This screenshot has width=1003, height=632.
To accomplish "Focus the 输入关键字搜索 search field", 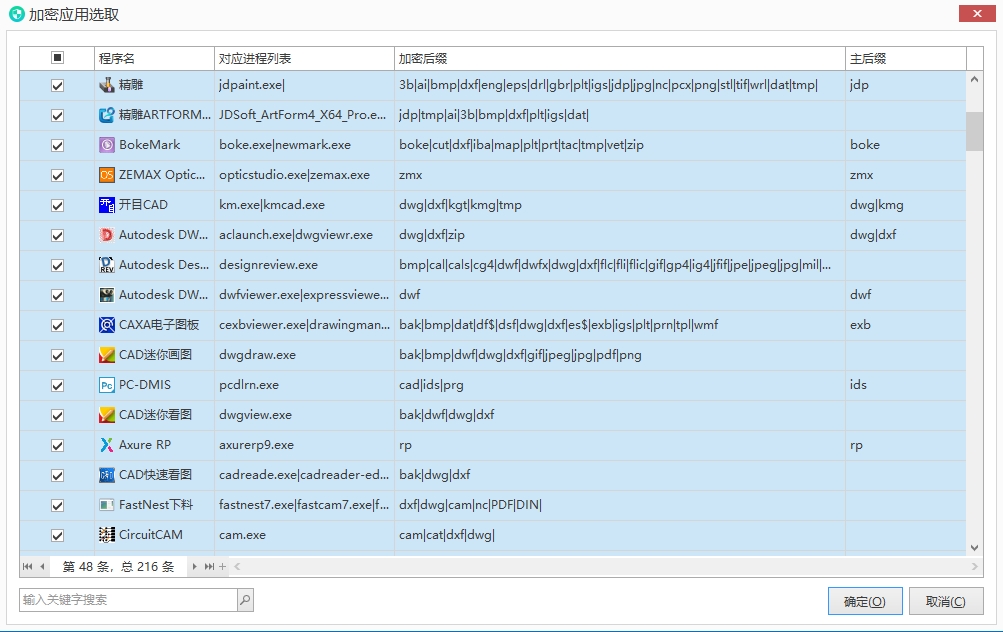I will click(x=128, y=599).
